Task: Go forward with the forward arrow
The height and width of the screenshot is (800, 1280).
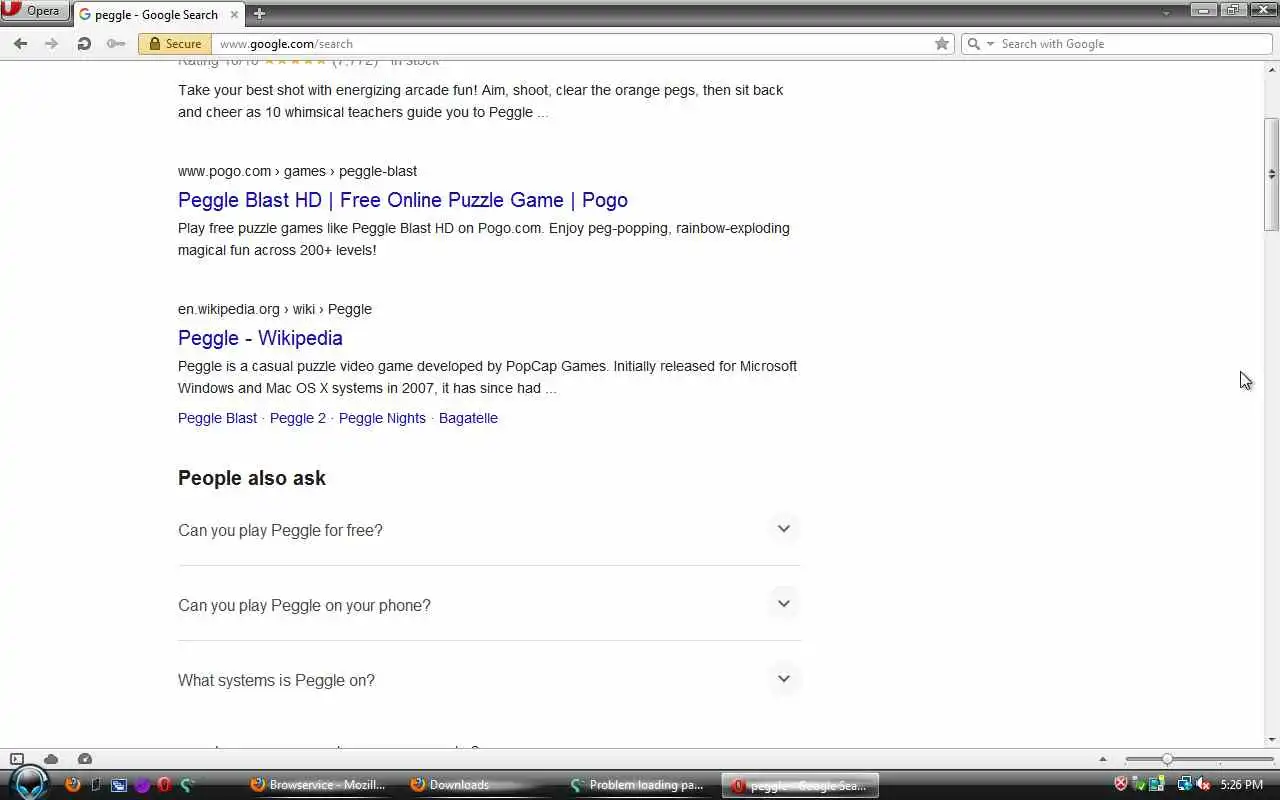Action: point(52,43)
